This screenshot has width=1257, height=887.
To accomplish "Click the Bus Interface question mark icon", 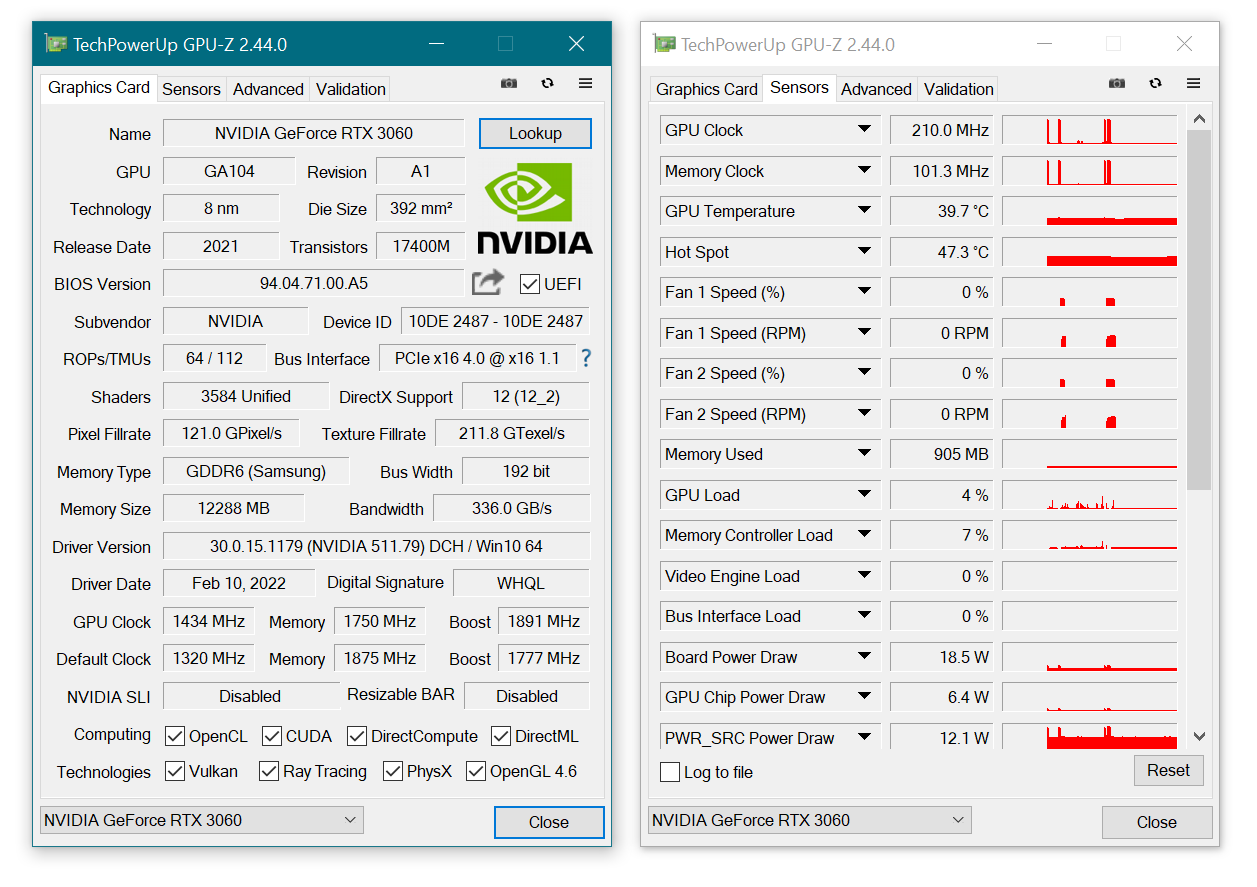I will 586,358.
